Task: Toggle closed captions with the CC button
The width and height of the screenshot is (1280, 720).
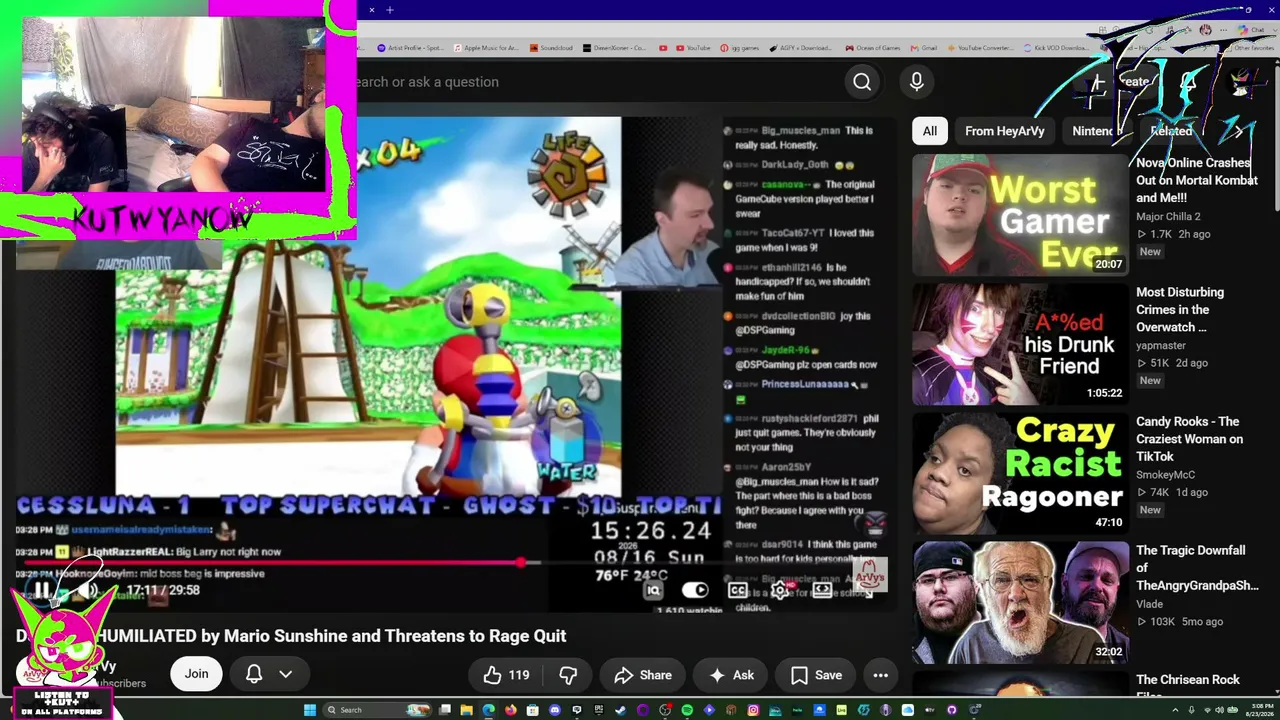Action: [x=737, y=590]
